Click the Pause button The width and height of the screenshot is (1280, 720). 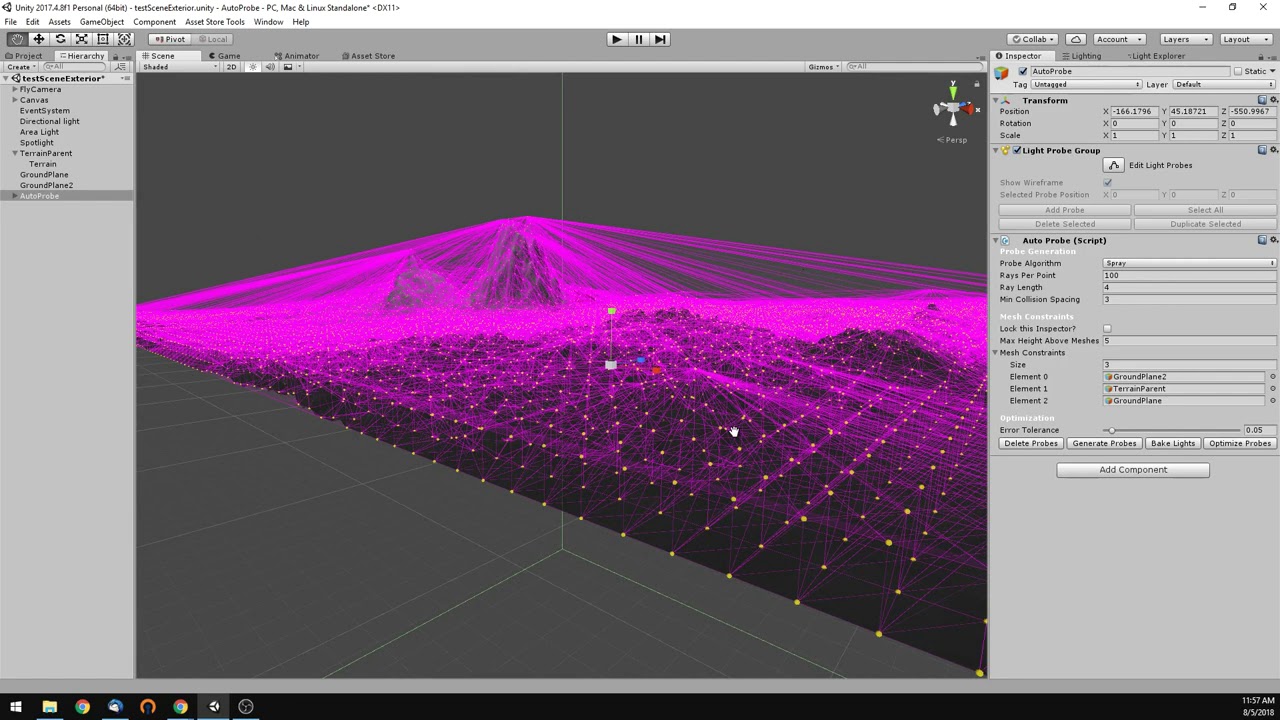(x=638, y=39)
